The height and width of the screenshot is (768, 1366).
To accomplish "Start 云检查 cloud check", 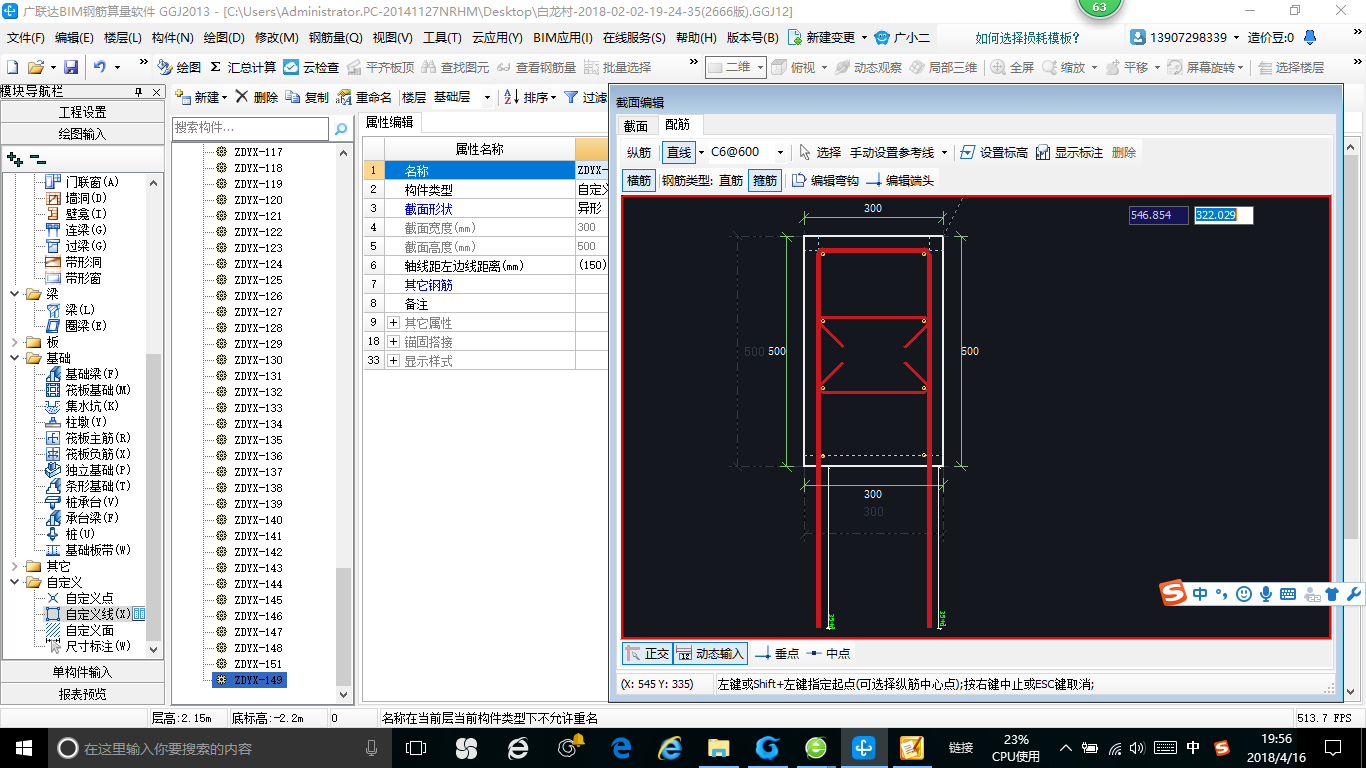I will point(311,67).
